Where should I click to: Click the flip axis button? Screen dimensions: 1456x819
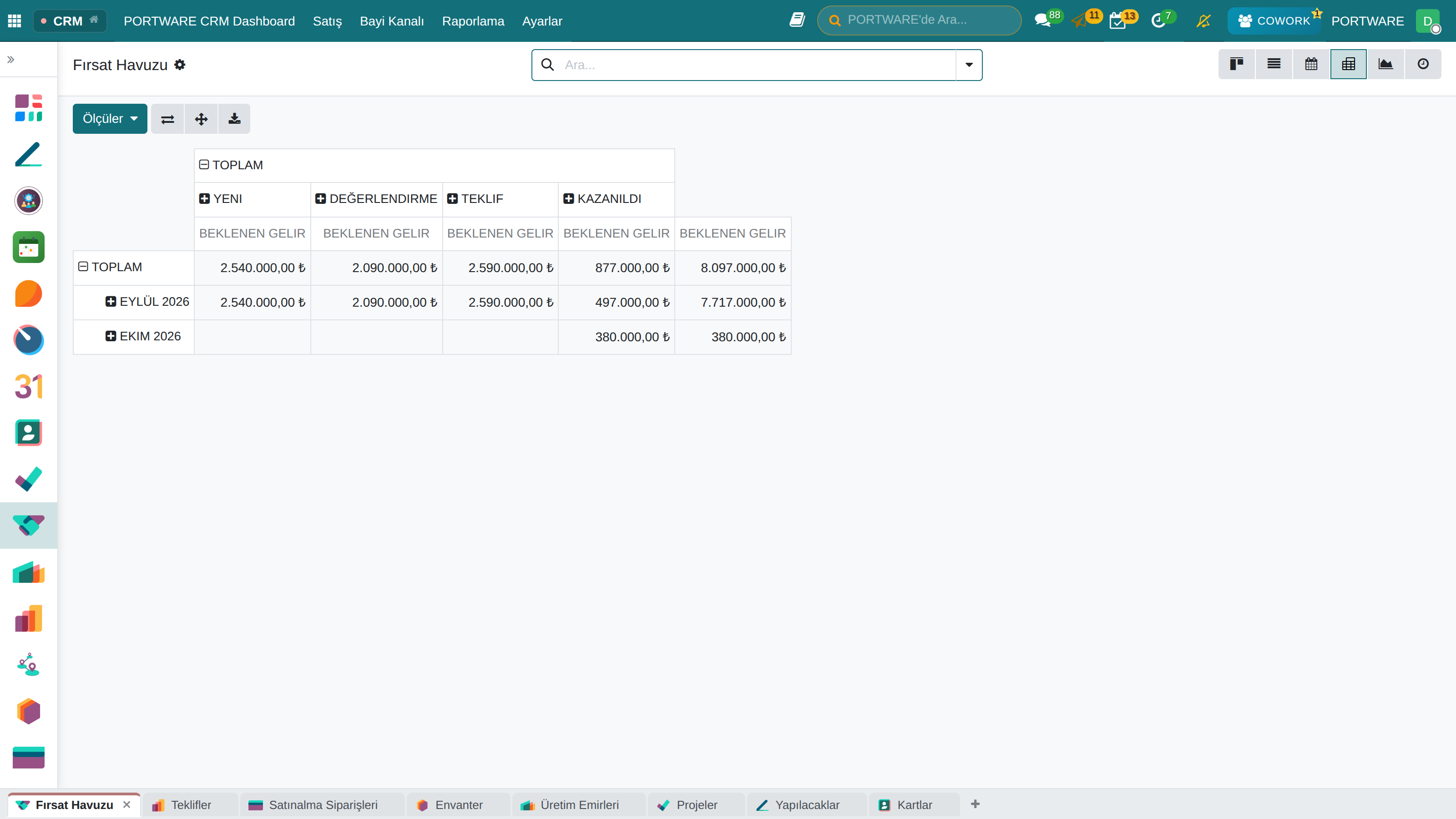[x=168, y=119]
